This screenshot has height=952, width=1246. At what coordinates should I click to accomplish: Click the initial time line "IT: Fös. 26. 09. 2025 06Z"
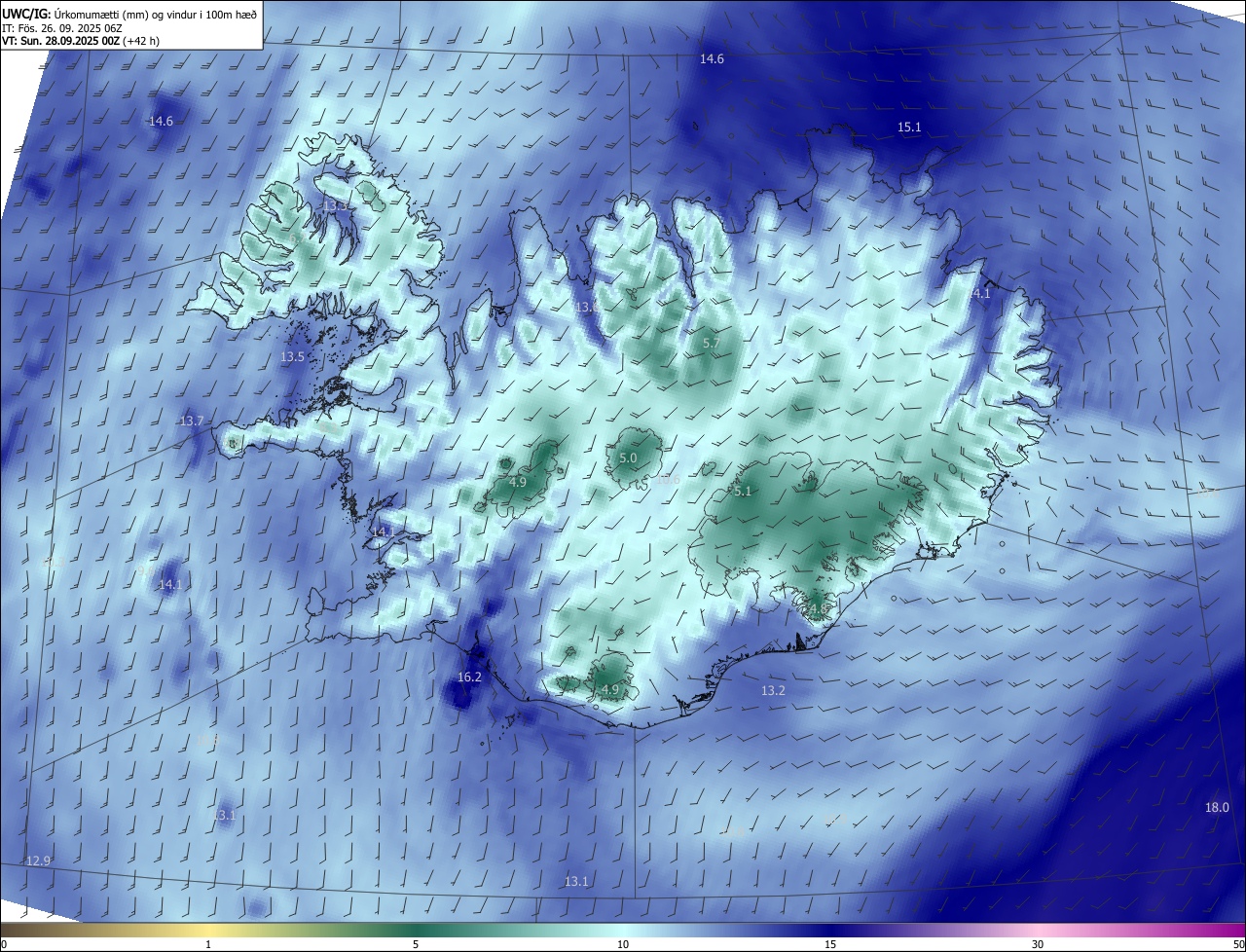pos(62,28)
